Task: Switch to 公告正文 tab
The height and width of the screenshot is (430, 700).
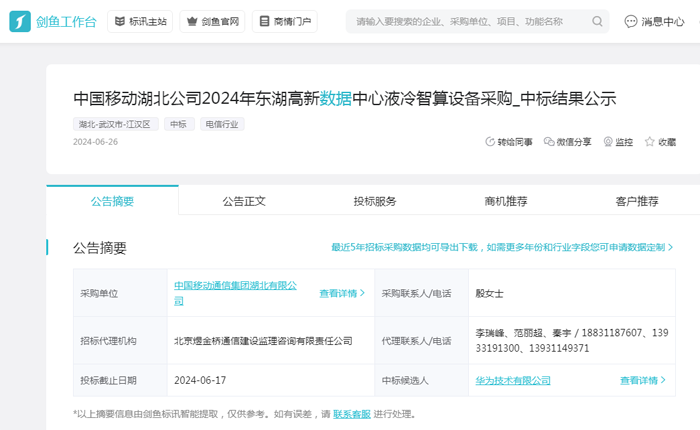Action: [x=244, y=201]
